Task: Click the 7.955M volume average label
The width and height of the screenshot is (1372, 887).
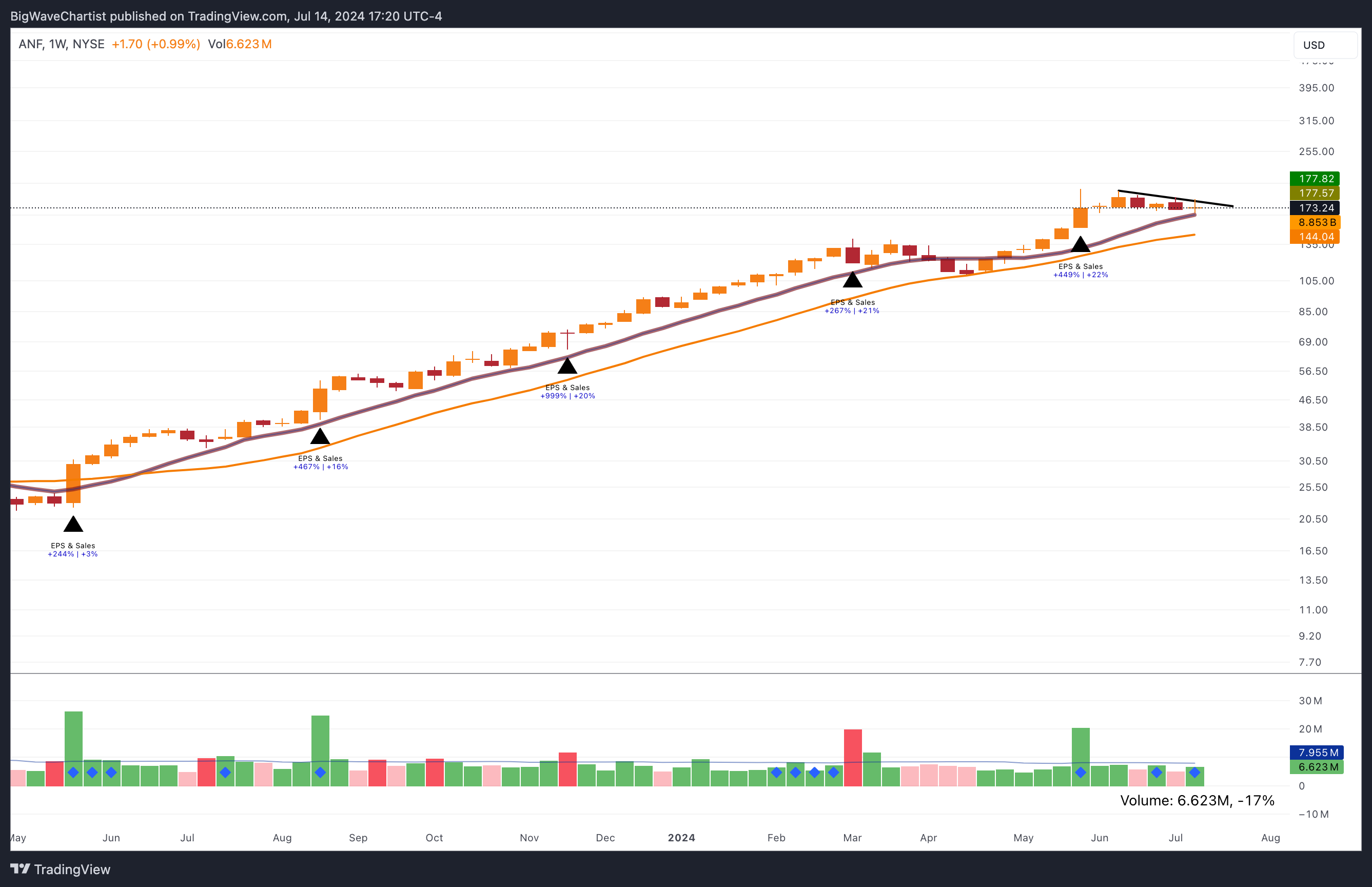Action: tap(1317, 752)
